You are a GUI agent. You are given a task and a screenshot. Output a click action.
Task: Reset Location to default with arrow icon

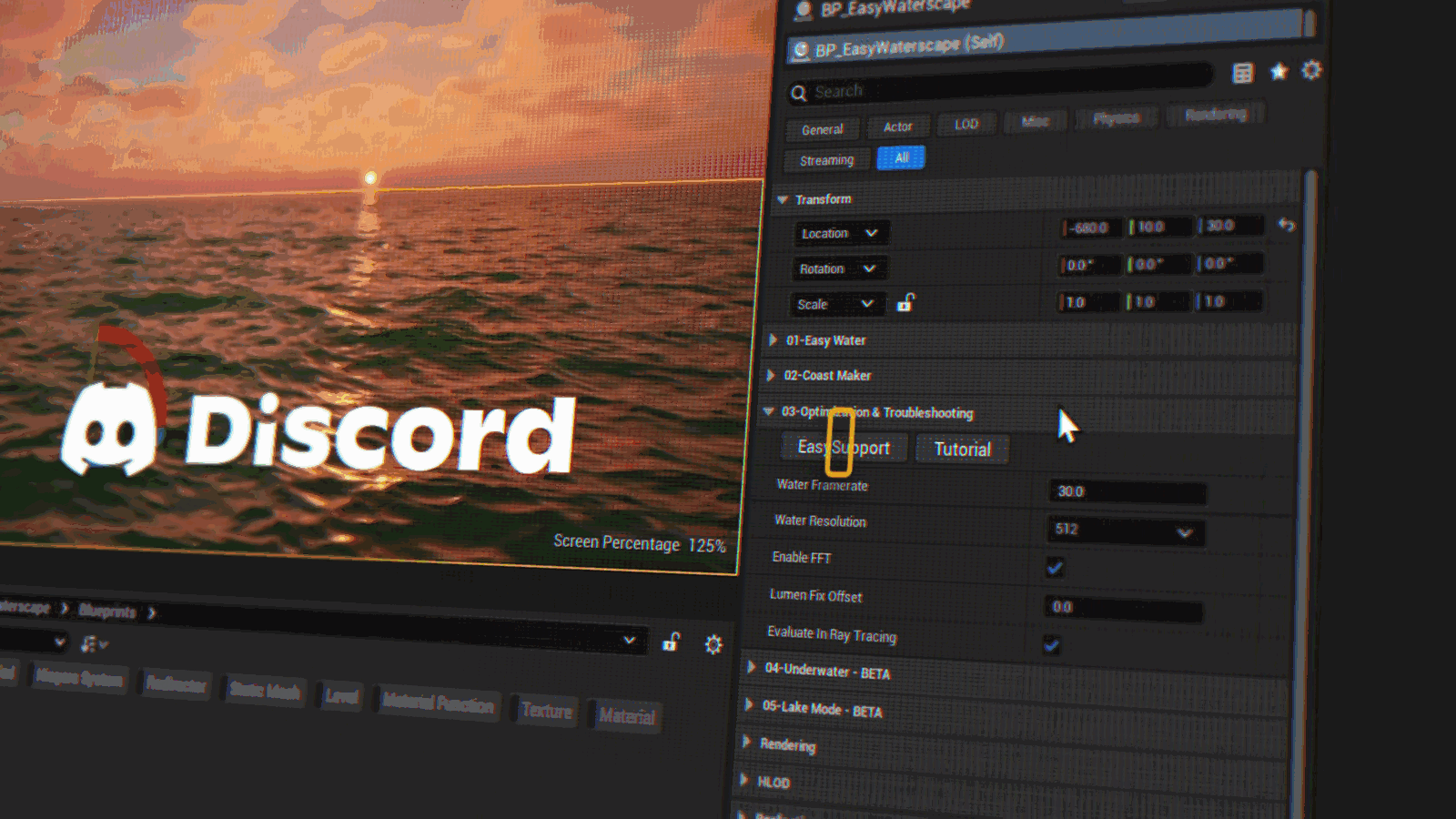1286,224
